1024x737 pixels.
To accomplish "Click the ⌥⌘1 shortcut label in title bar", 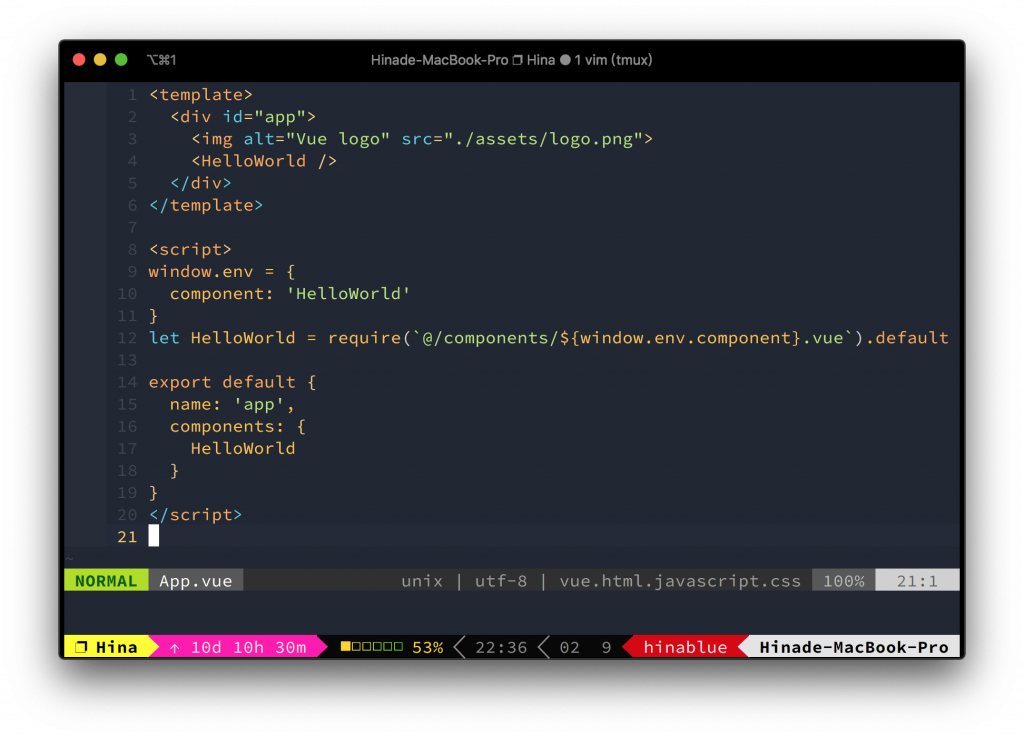I will point(161,60).
